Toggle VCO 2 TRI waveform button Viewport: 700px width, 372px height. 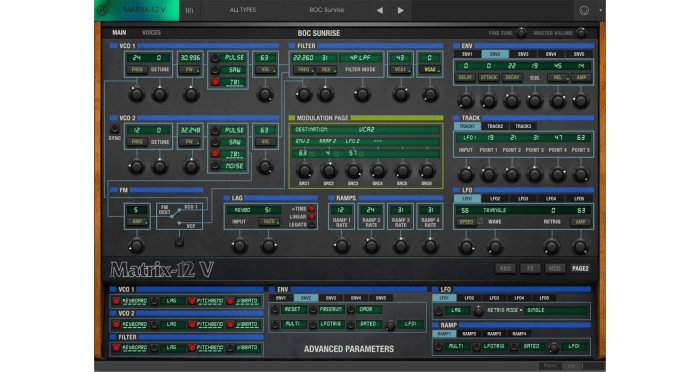(215, 154)
